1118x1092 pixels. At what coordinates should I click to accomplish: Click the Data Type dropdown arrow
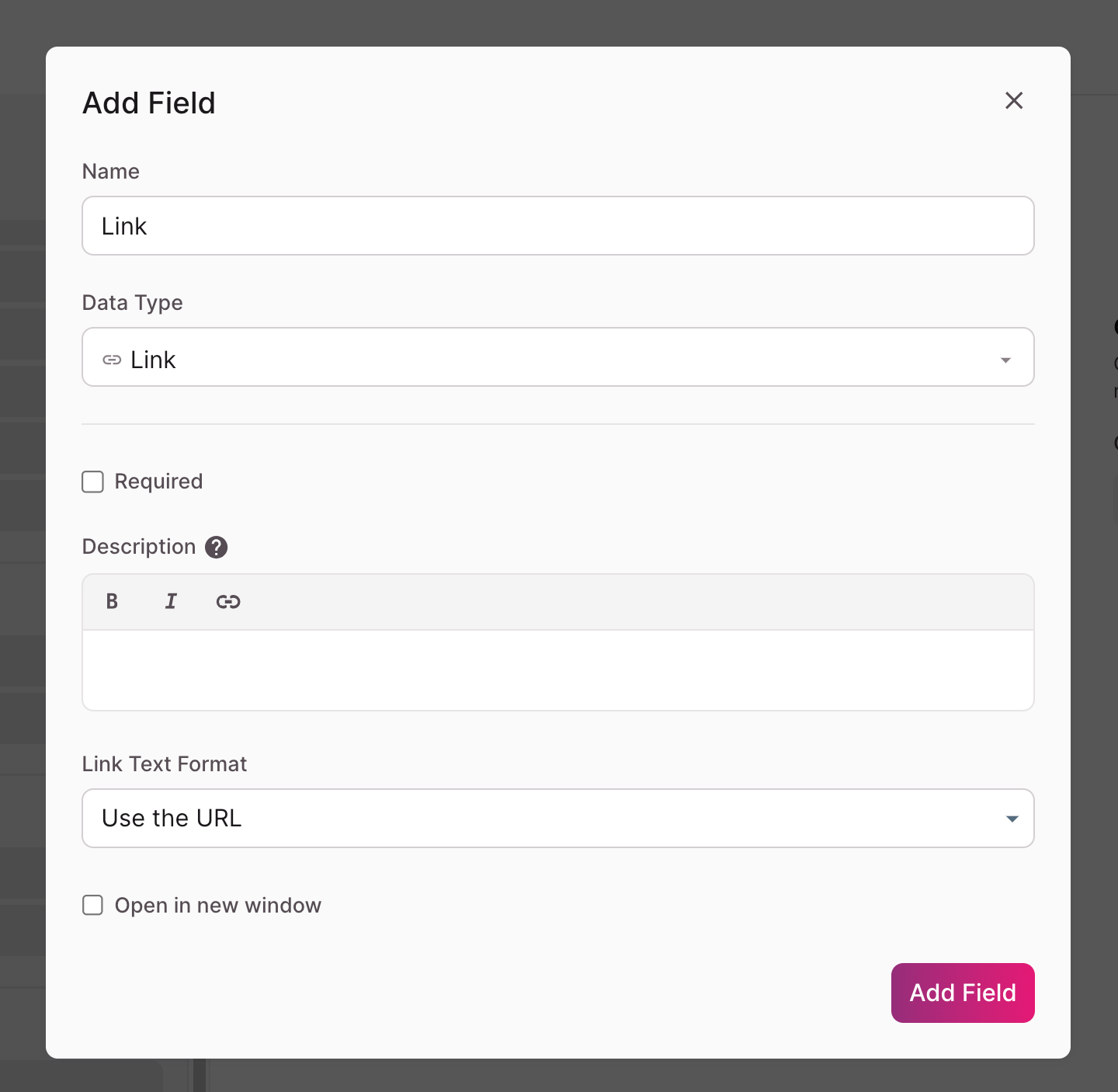coord(1005,360)
